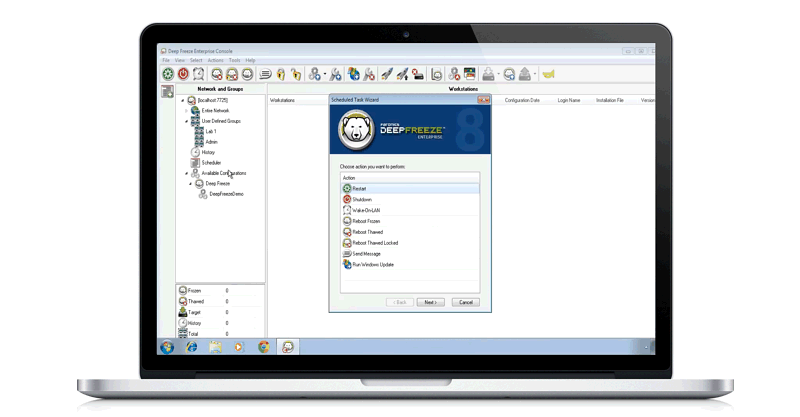Click the rocket launch toolbar icon
Viewport: 800px width, 417px height.
[x=387, y=75]
